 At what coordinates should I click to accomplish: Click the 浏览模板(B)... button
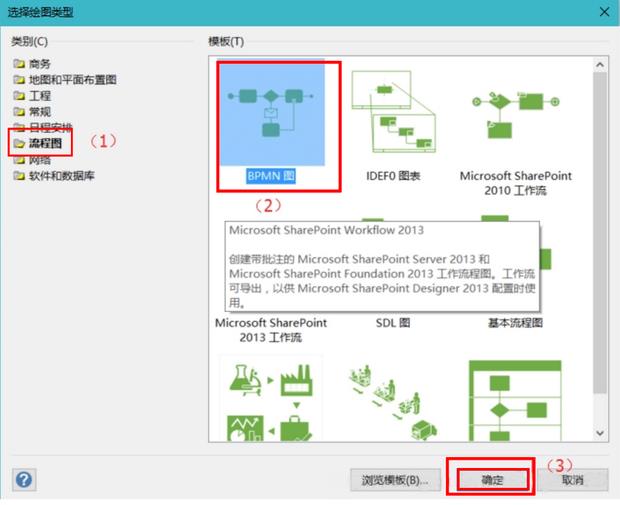395,480
